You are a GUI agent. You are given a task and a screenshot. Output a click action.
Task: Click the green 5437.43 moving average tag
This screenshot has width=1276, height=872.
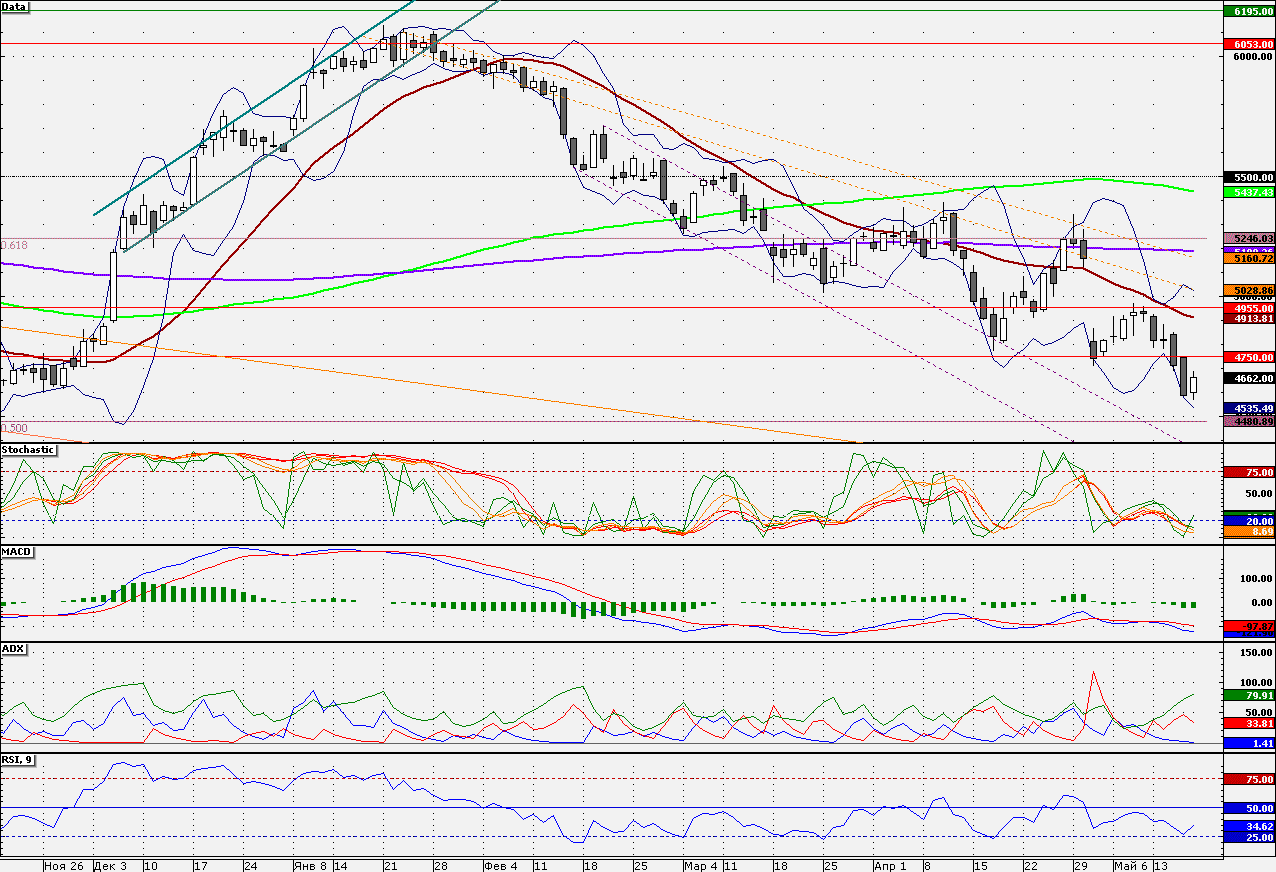tap(1249, 192)
